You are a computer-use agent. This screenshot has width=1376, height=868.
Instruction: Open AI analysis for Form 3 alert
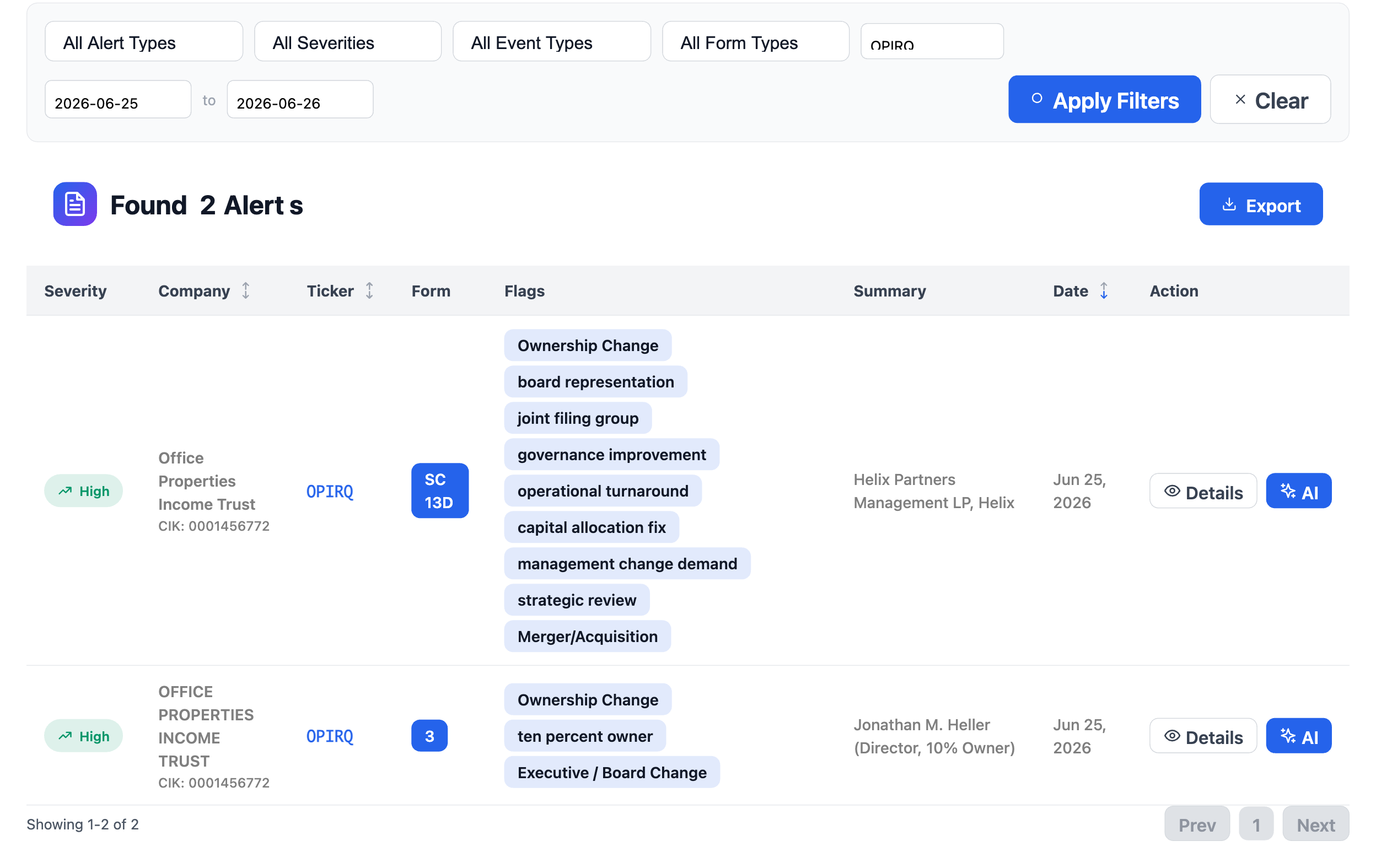[x=1298, y=736]
